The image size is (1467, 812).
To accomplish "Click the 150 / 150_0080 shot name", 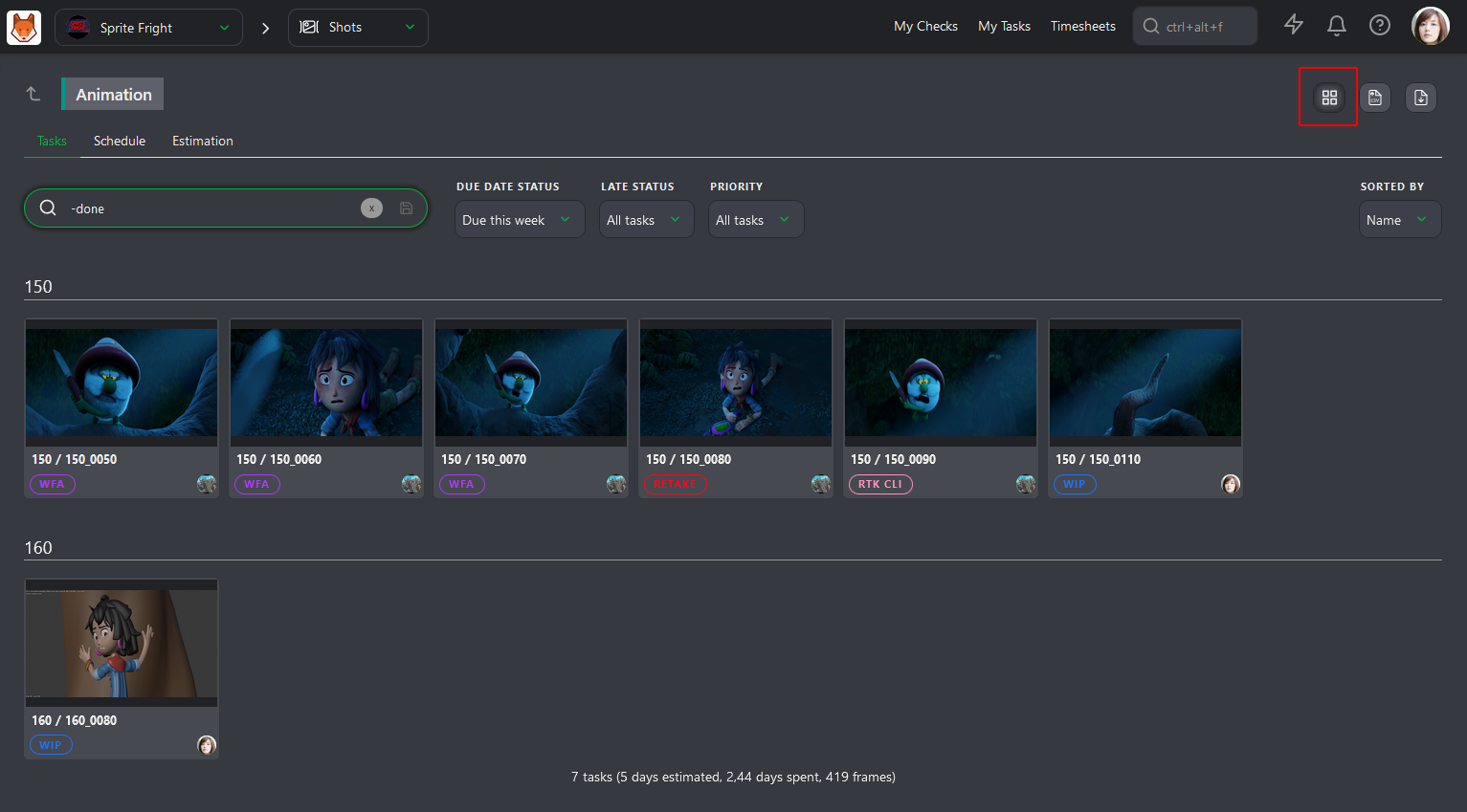I will pos(689,459).
